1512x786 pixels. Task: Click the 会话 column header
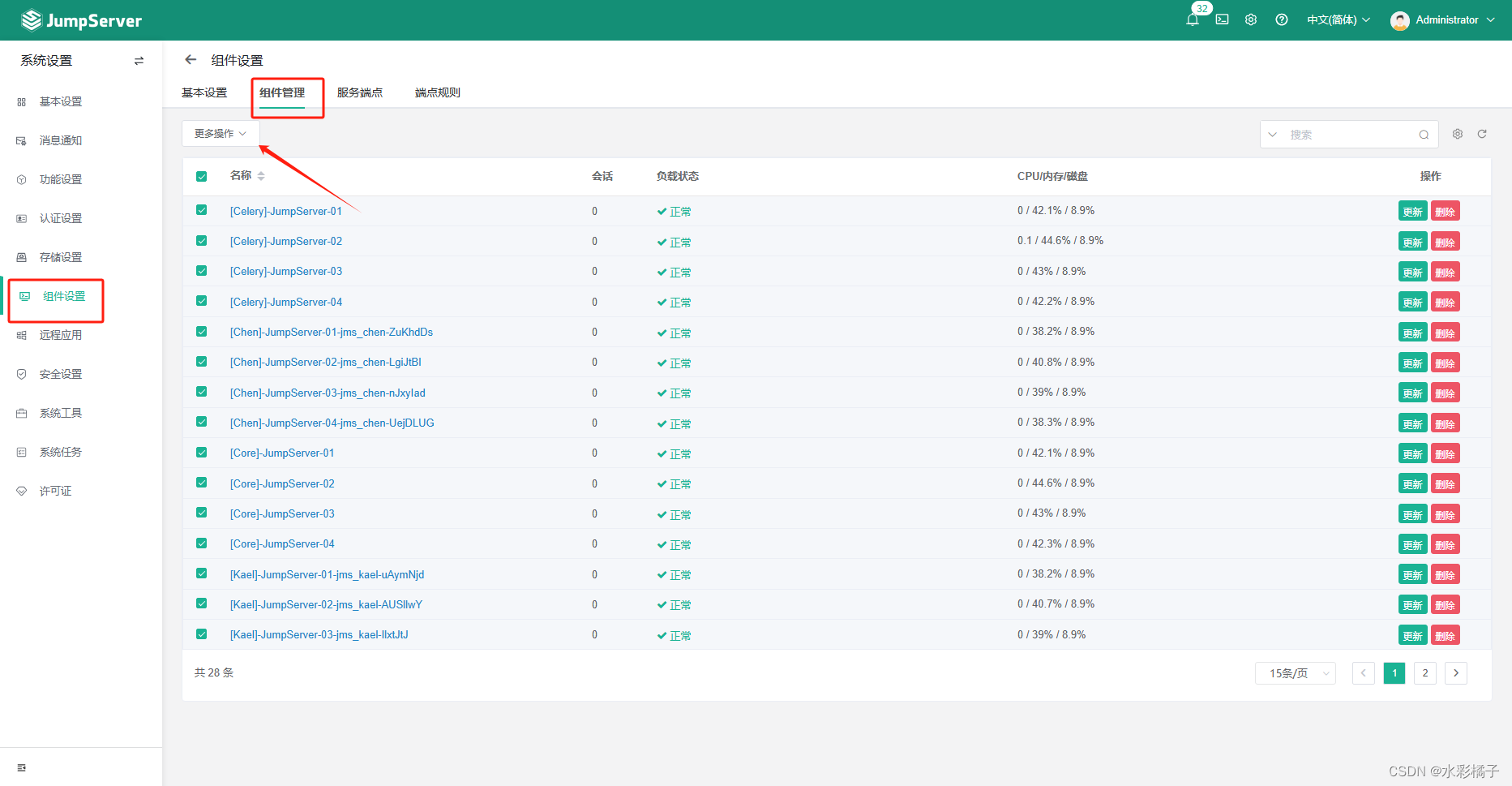pos(602,176)
